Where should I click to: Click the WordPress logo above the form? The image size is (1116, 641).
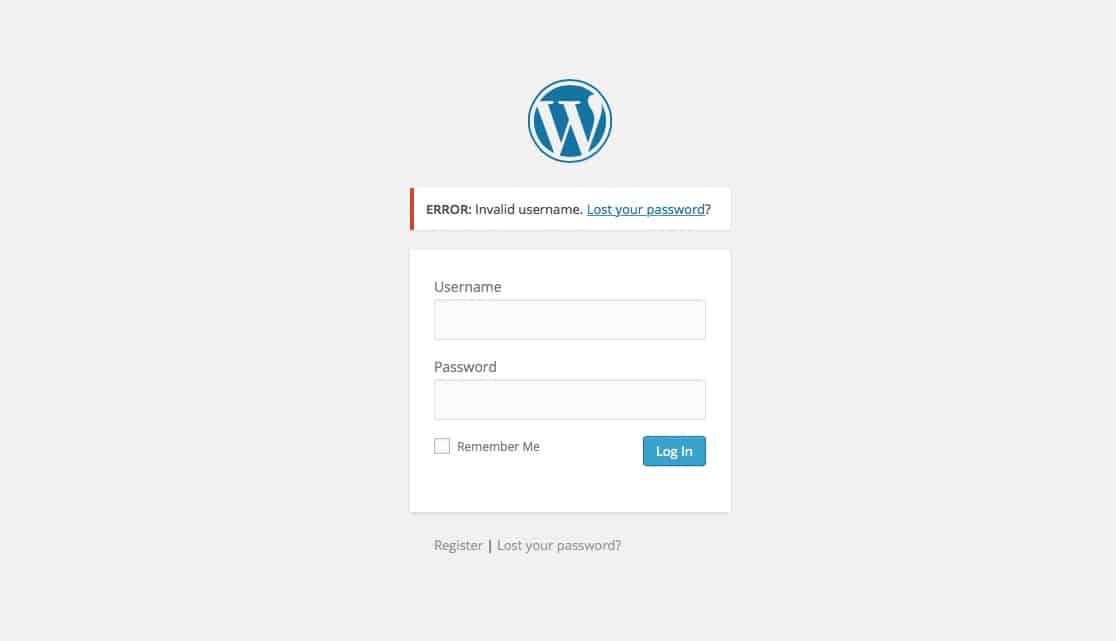(569, 121)
